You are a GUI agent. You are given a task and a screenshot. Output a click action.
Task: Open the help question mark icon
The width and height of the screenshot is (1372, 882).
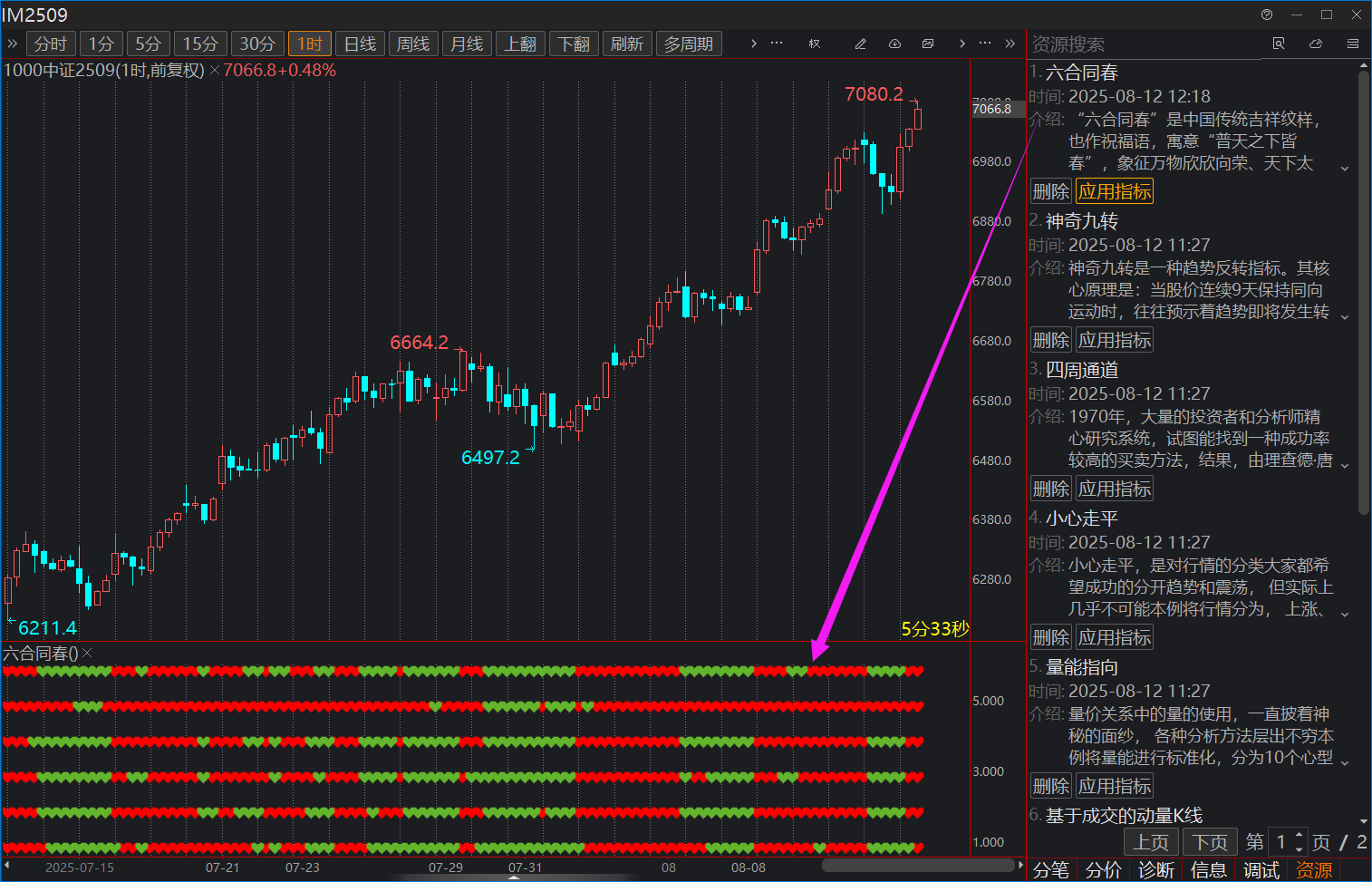coord(1267,15)
